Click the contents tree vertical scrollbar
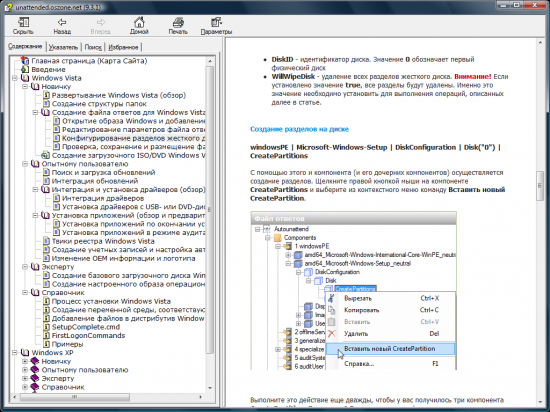The height and width of the screenshot is (412, 550). (x=210, y=224)
